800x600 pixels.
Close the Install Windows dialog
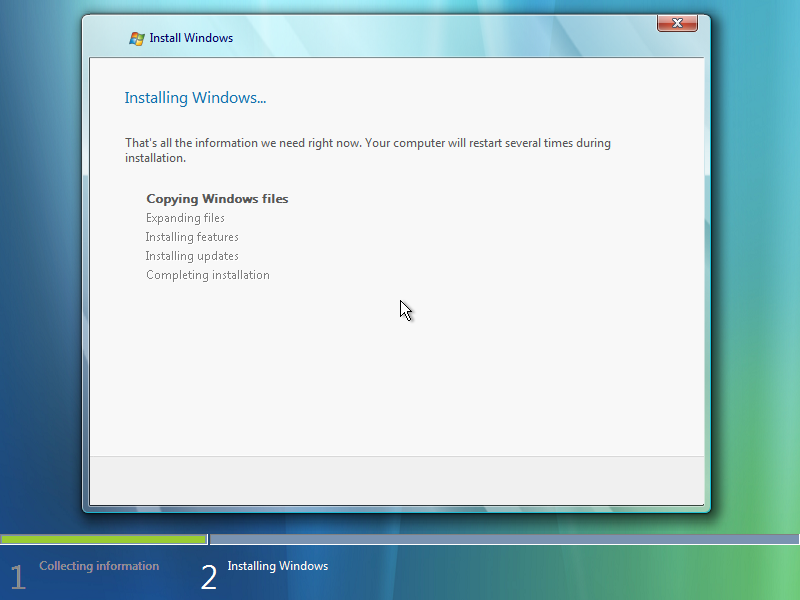(677, 23)
